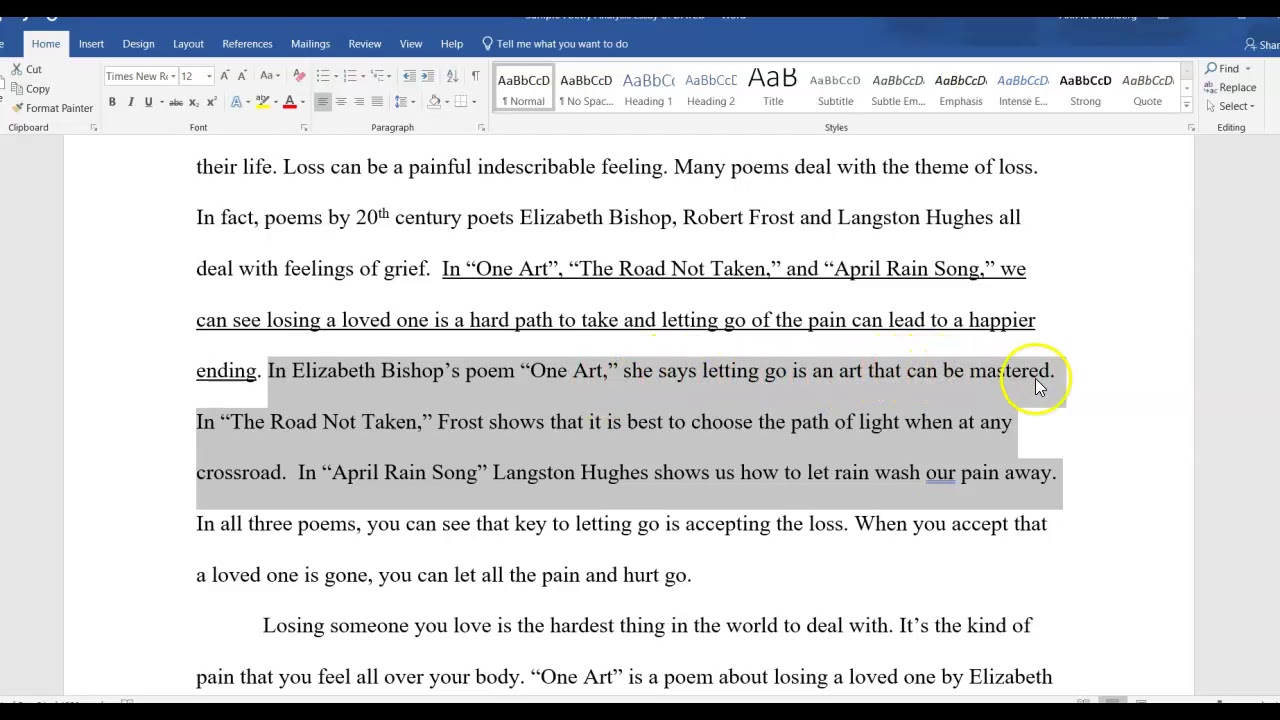The height and width of the screenshot is (720, 1280).
Task: Open the multilevel list dropdown
Action: point(388,76)
